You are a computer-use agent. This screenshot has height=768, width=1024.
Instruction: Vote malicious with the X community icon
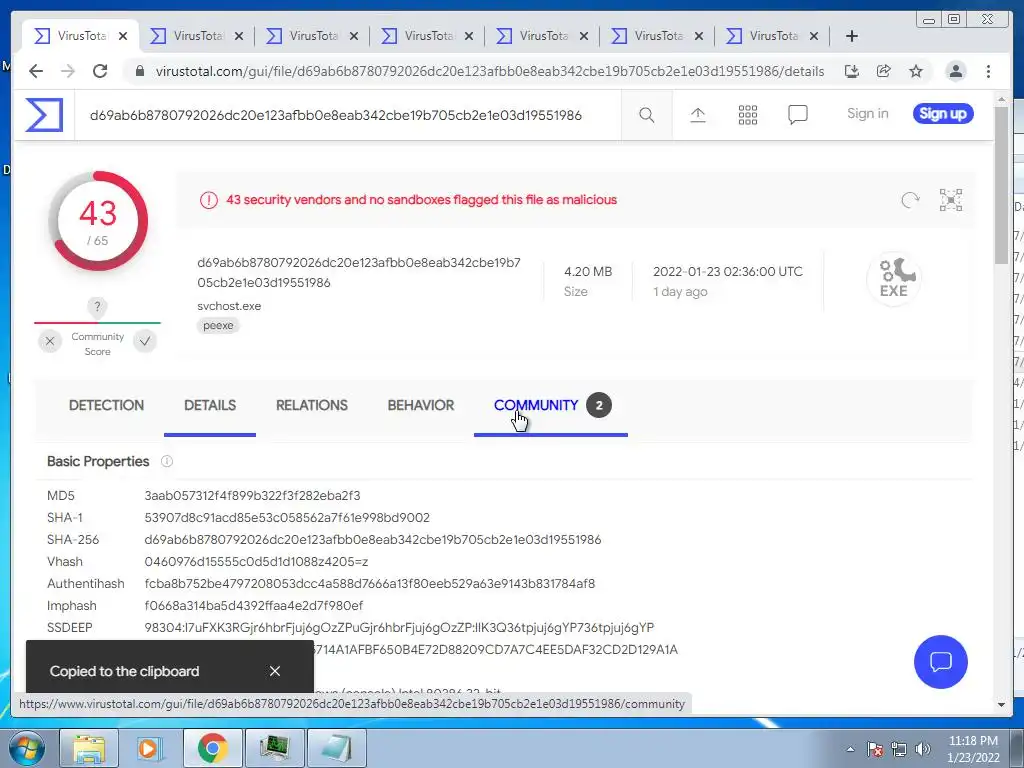tap(50, 341)
